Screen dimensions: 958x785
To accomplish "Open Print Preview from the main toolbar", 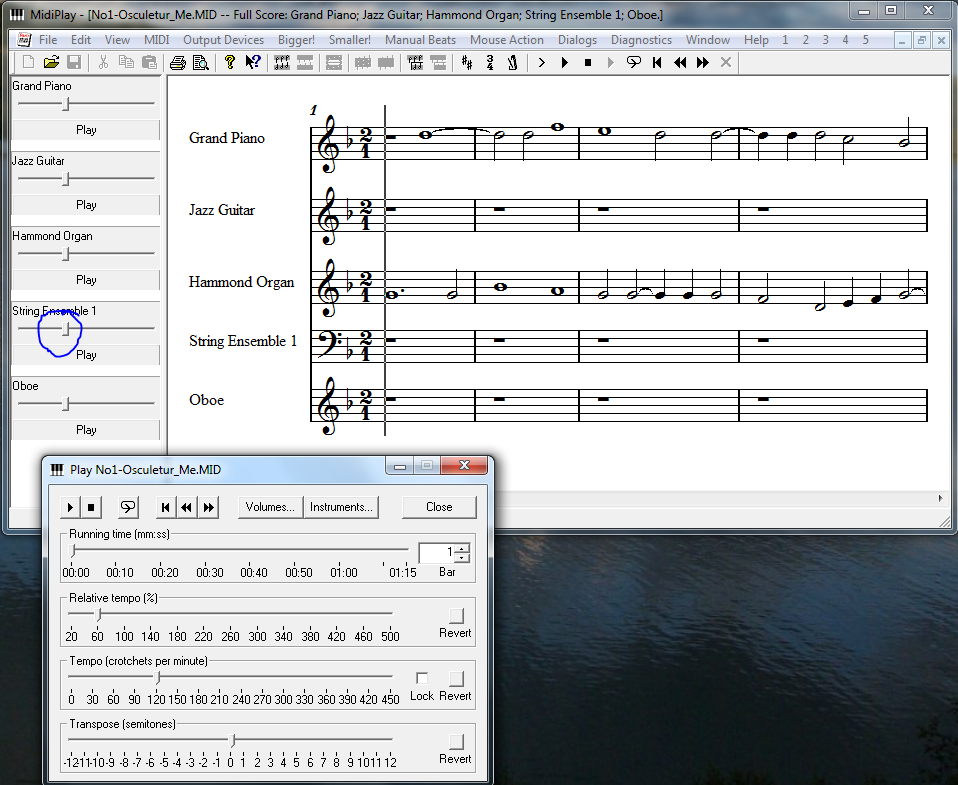I will (x=200, y=62).
